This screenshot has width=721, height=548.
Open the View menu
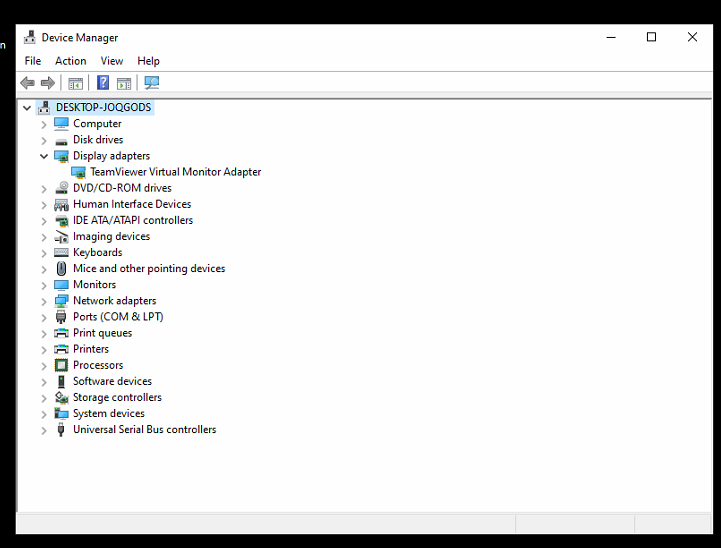tap(112, 61)
